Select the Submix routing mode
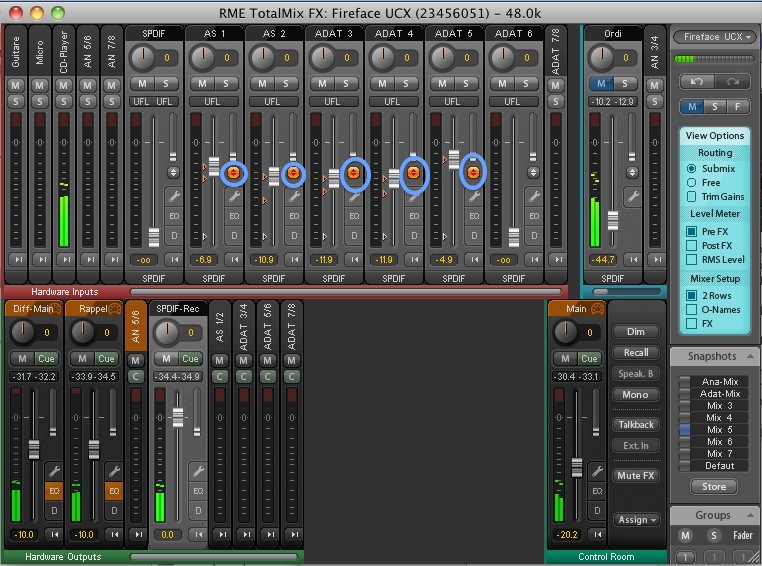The width and height of the screenshot is (762, 566). coord(691,169)
